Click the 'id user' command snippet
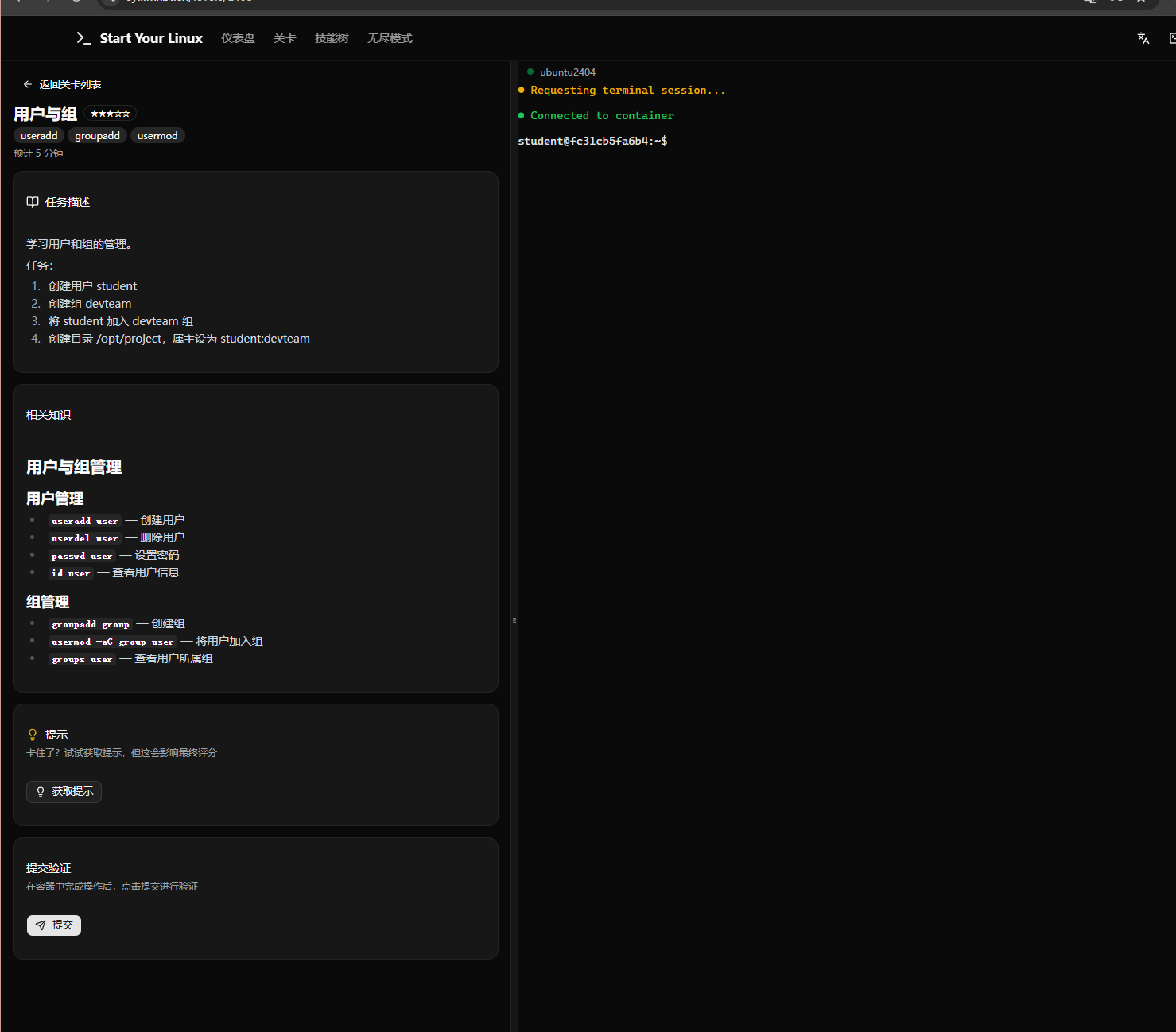This screenshot has height=1032, width=1176. [x=71, y=573]
